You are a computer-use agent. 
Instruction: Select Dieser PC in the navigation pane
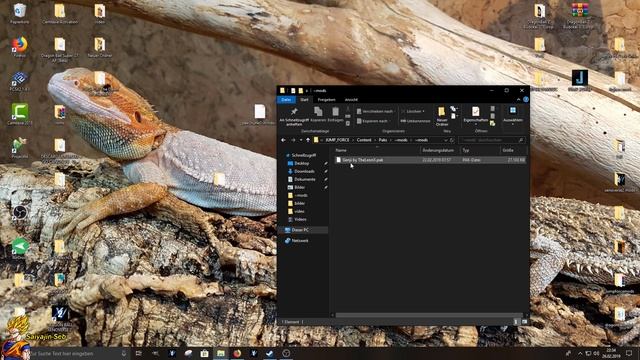[300, 230]
